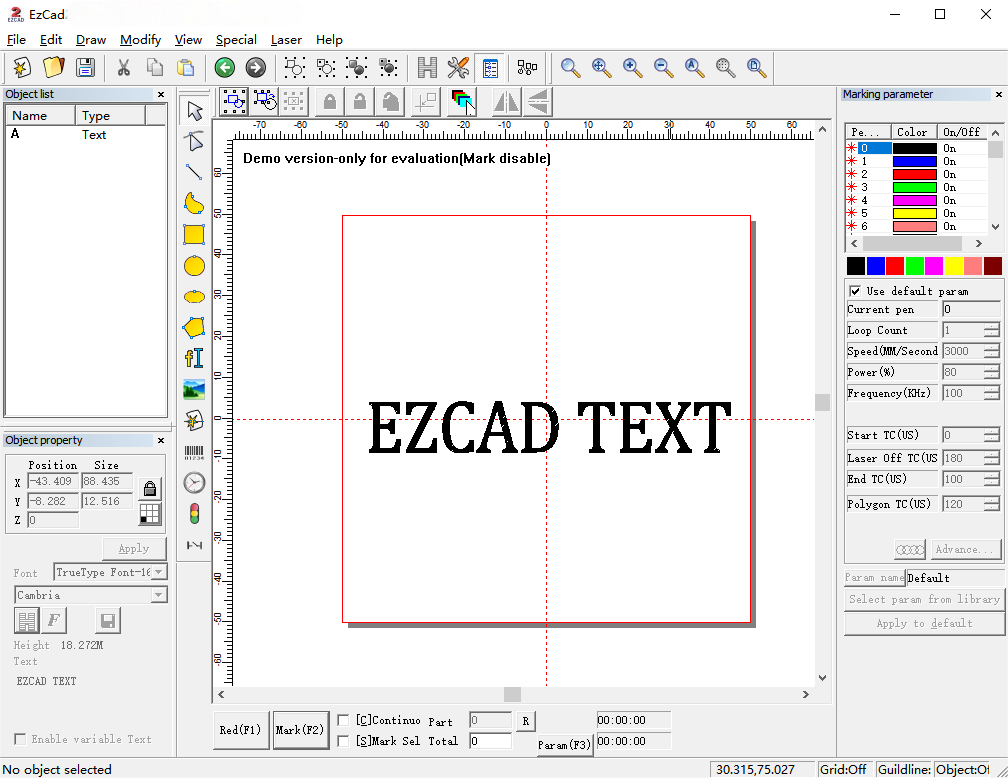Pick the blue swatch in color palette
The height and width of the screenshot is (778, 1008).
click(x=876, y=266)
